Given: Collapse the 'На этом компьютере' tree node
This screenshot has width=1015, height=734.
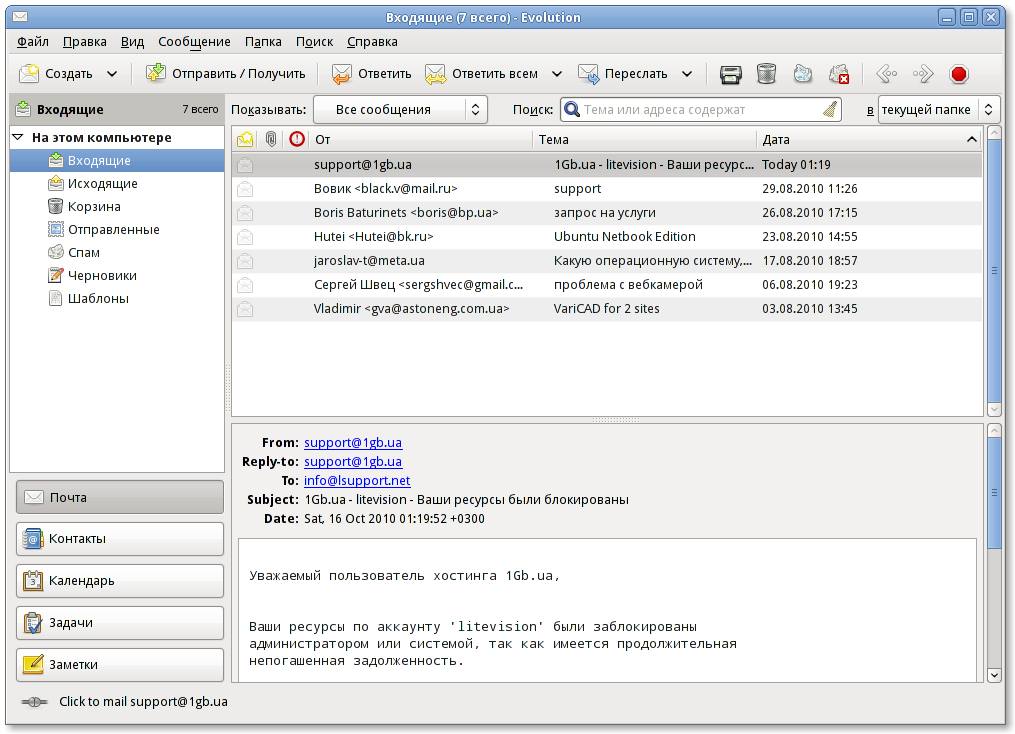Looking at the screenshot, I should (x=18, y=138).
